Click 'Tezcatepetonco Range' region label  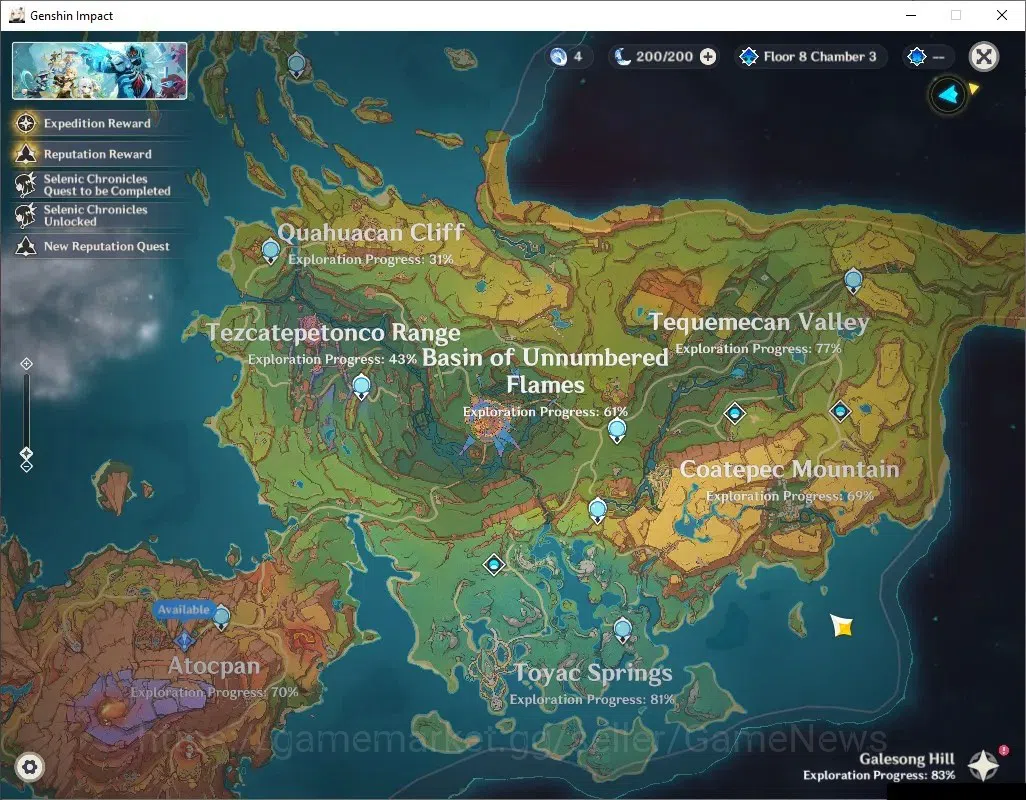(334, 332)
